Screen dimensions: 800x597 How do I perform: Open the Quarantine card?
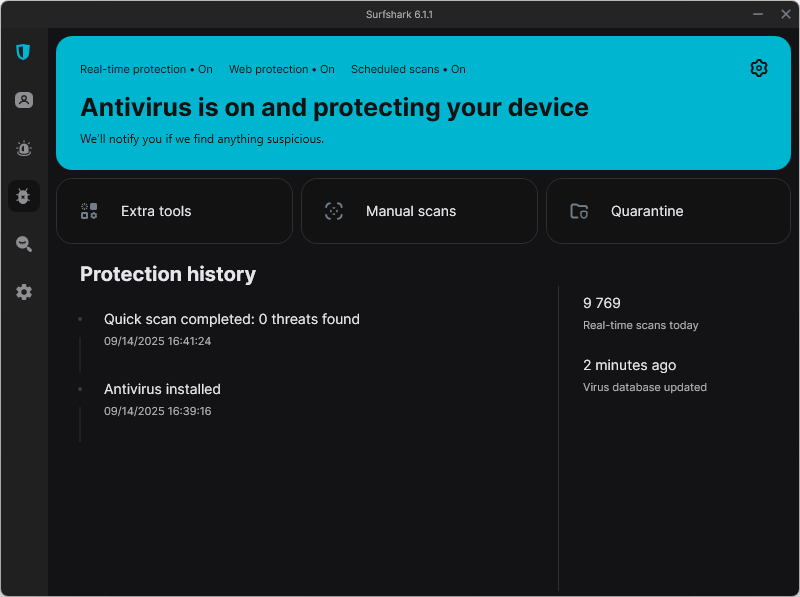click(668, 211)
